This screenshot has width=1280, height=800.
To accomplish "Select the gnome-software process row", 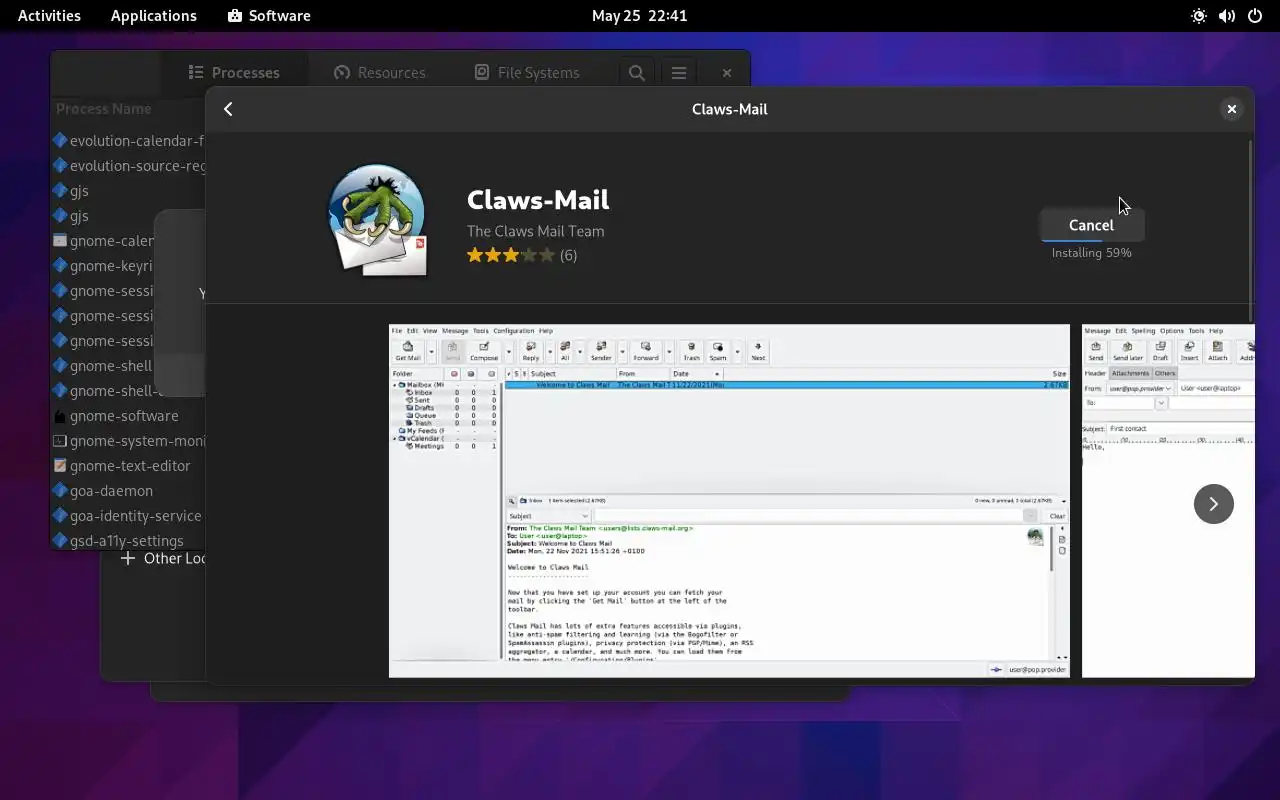I will tap(128, 416).
